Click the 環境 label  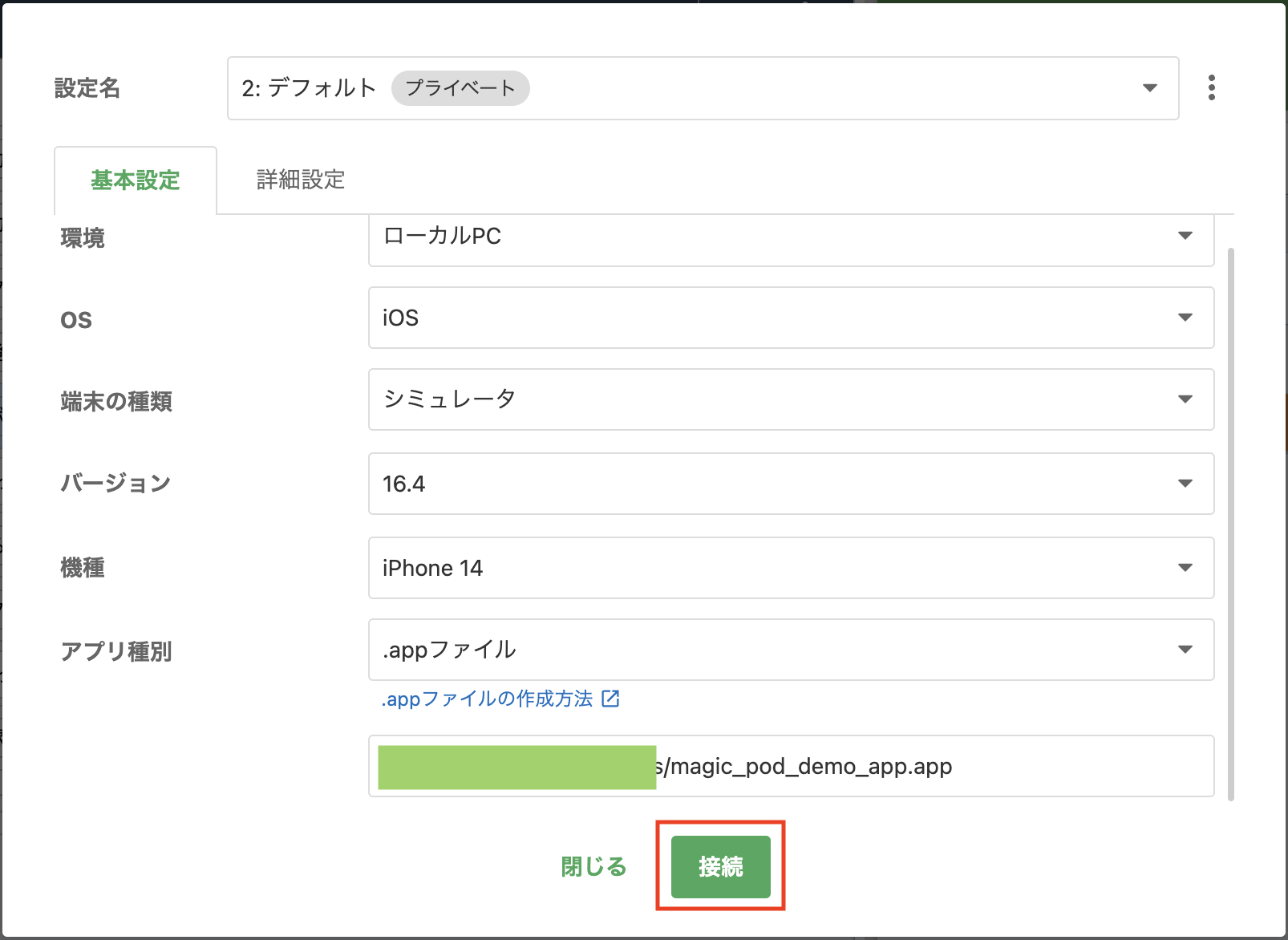pos(83,238)
